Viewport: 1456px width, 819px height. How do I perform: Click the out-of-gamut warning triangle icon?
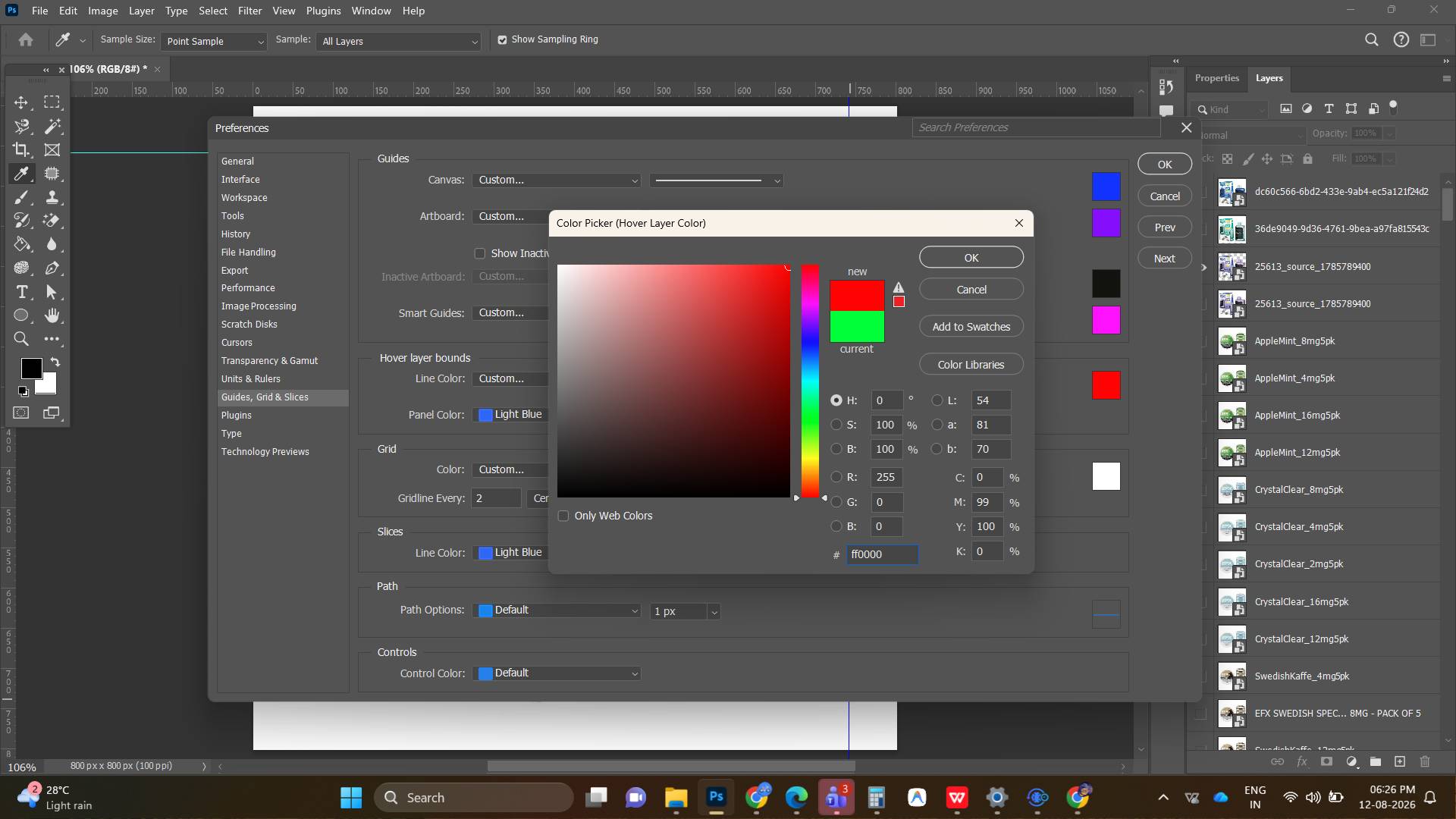coord(899,287)
